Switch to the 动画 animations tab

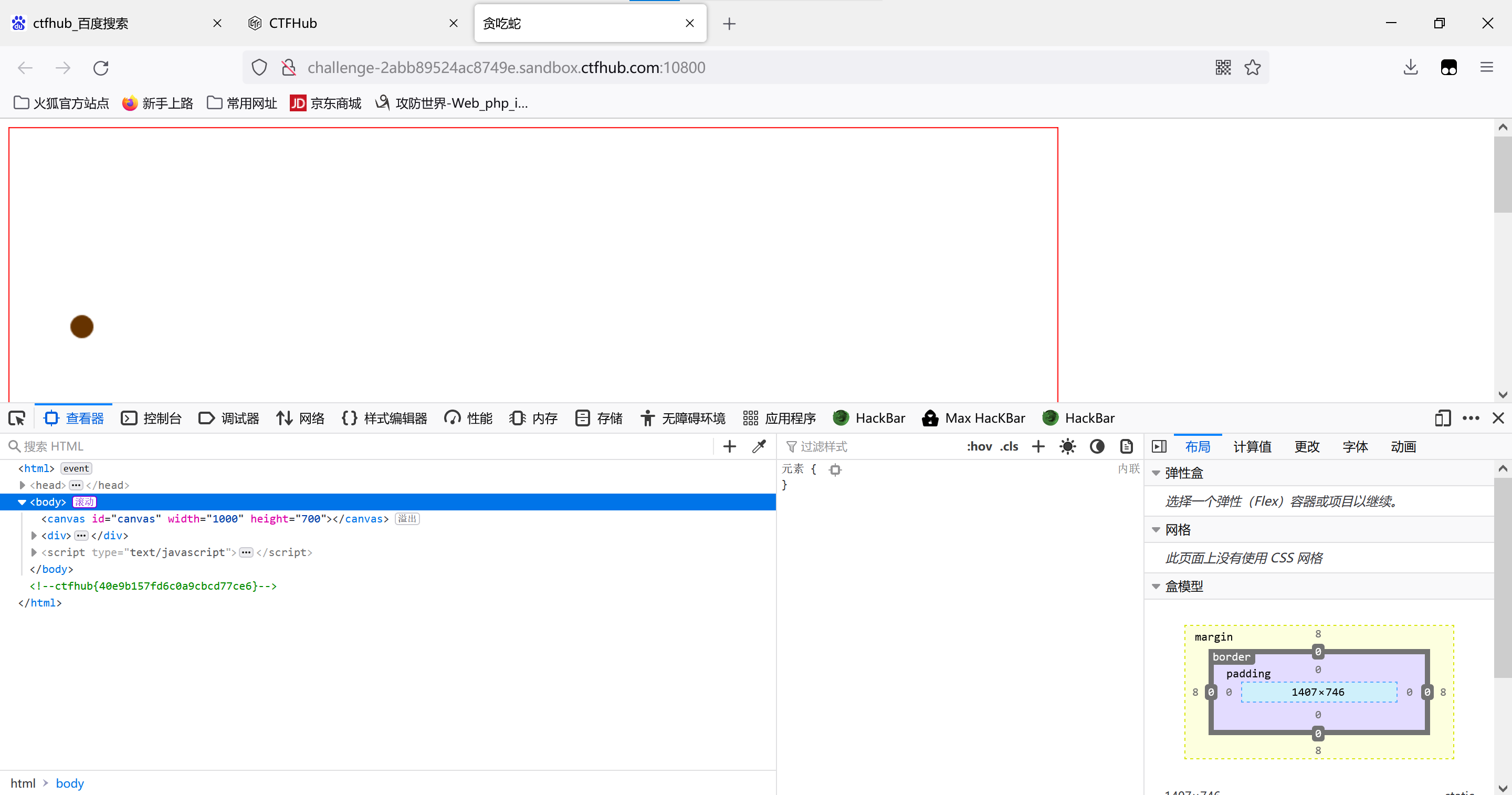tap(1403, 447)
